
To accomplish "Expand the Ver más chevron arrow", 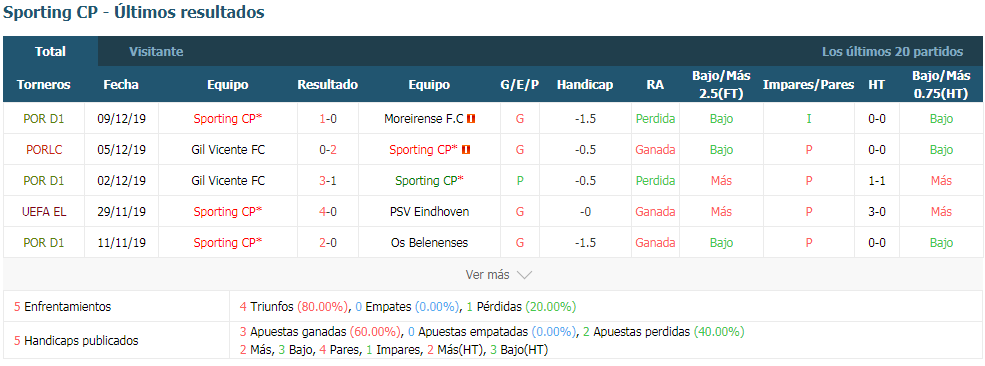I will point(525,275).
